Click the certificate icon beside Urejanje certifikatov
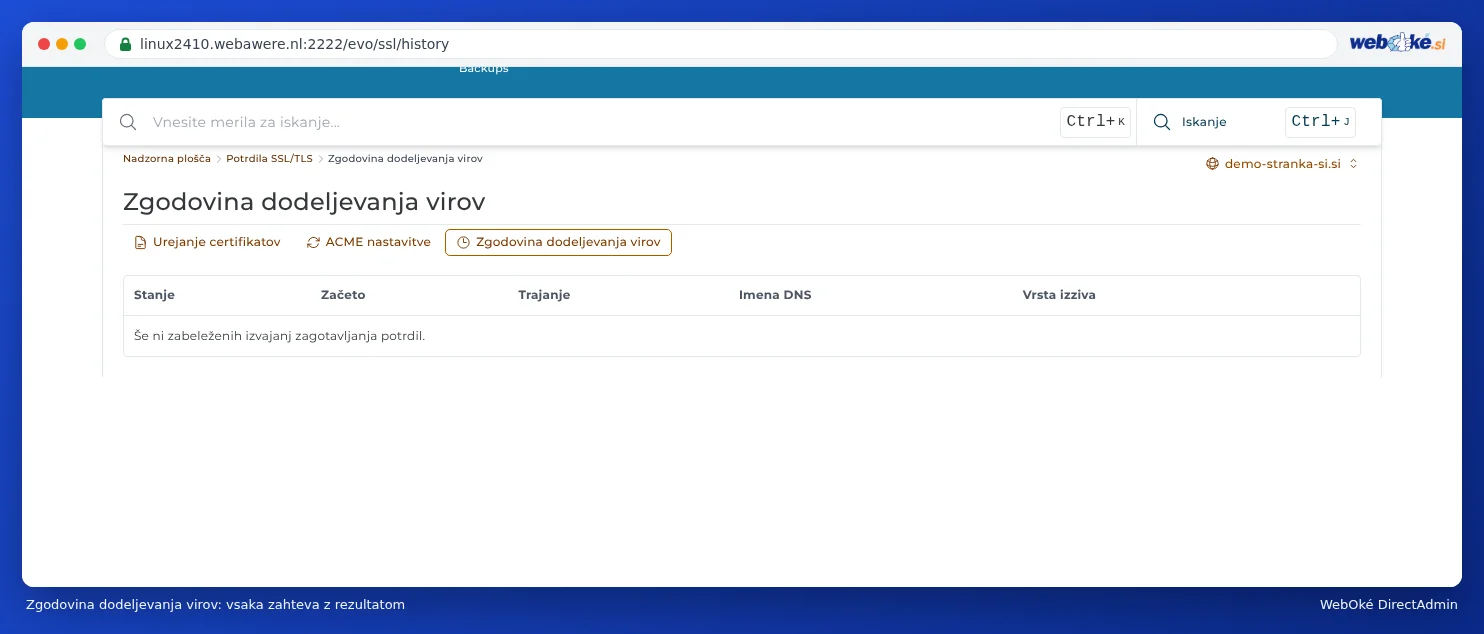Image resolution: width=1484 pixels, height=634 pixels. click(140, 243)
